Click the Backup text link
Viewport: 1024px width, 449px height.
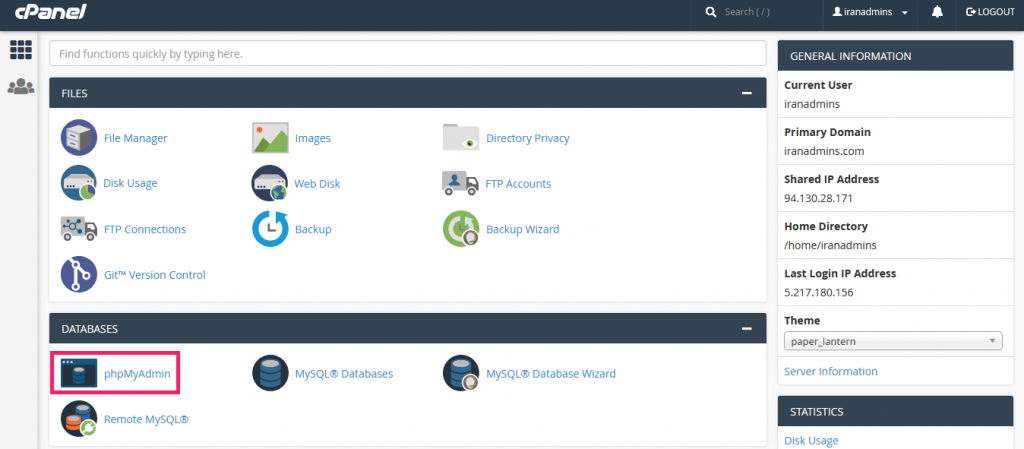313,230
